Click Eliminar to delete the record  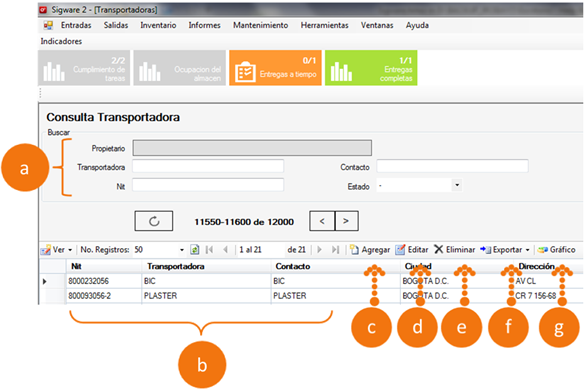coord(454,250)
